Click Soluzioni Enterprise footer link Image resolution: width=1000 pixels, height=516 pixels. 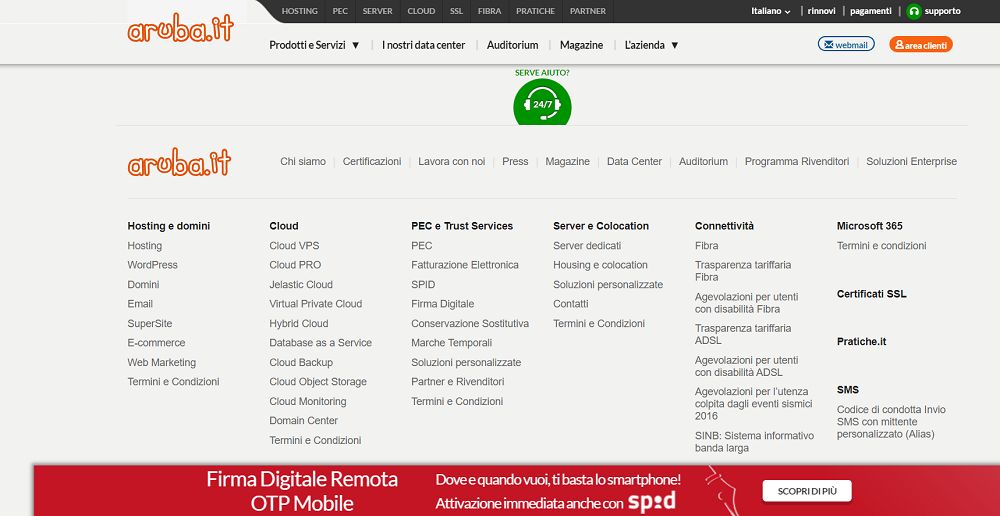911,162
